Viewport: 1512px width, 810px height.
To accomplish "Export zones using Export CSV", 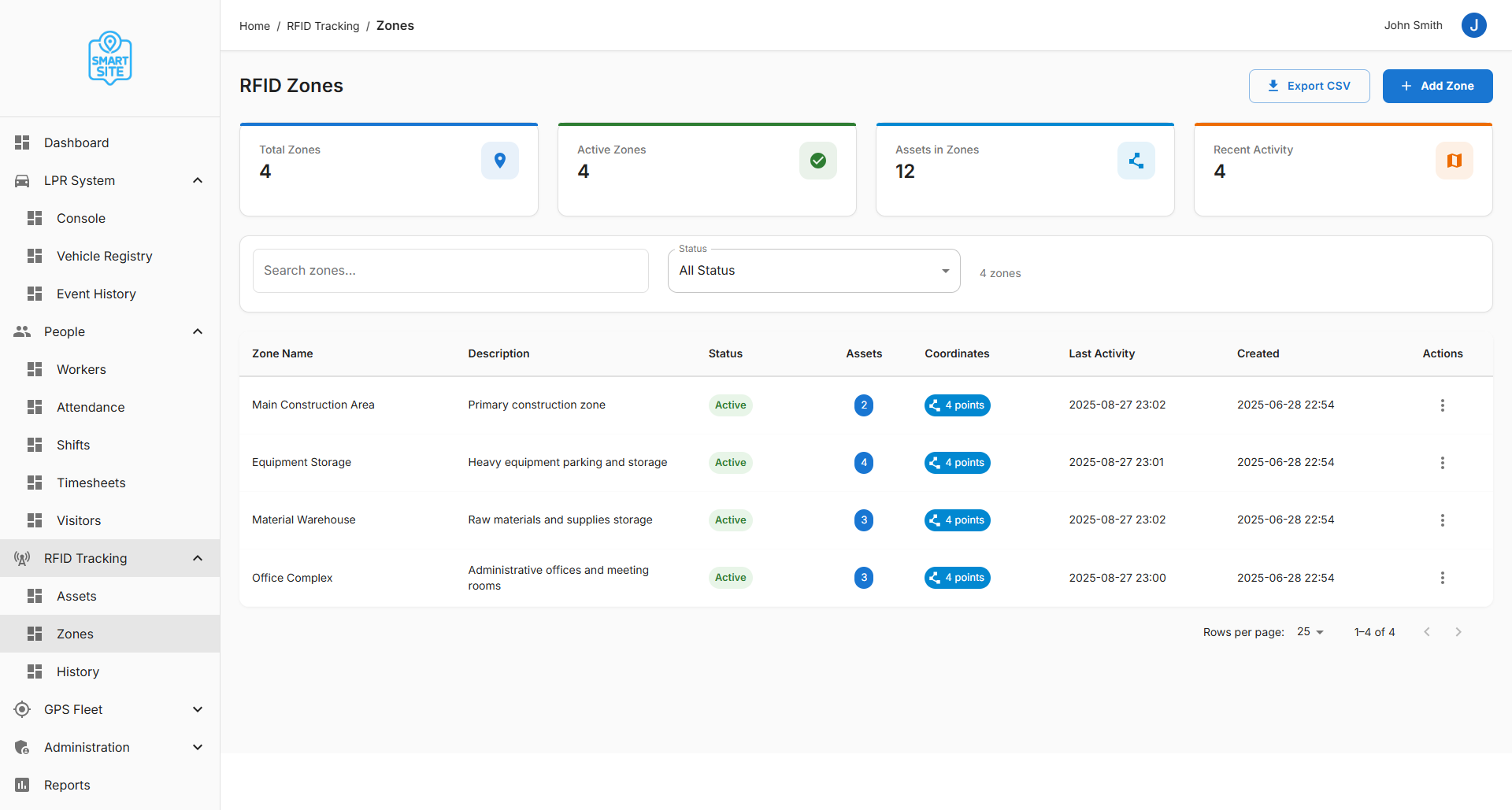I will pos(1309,86).
